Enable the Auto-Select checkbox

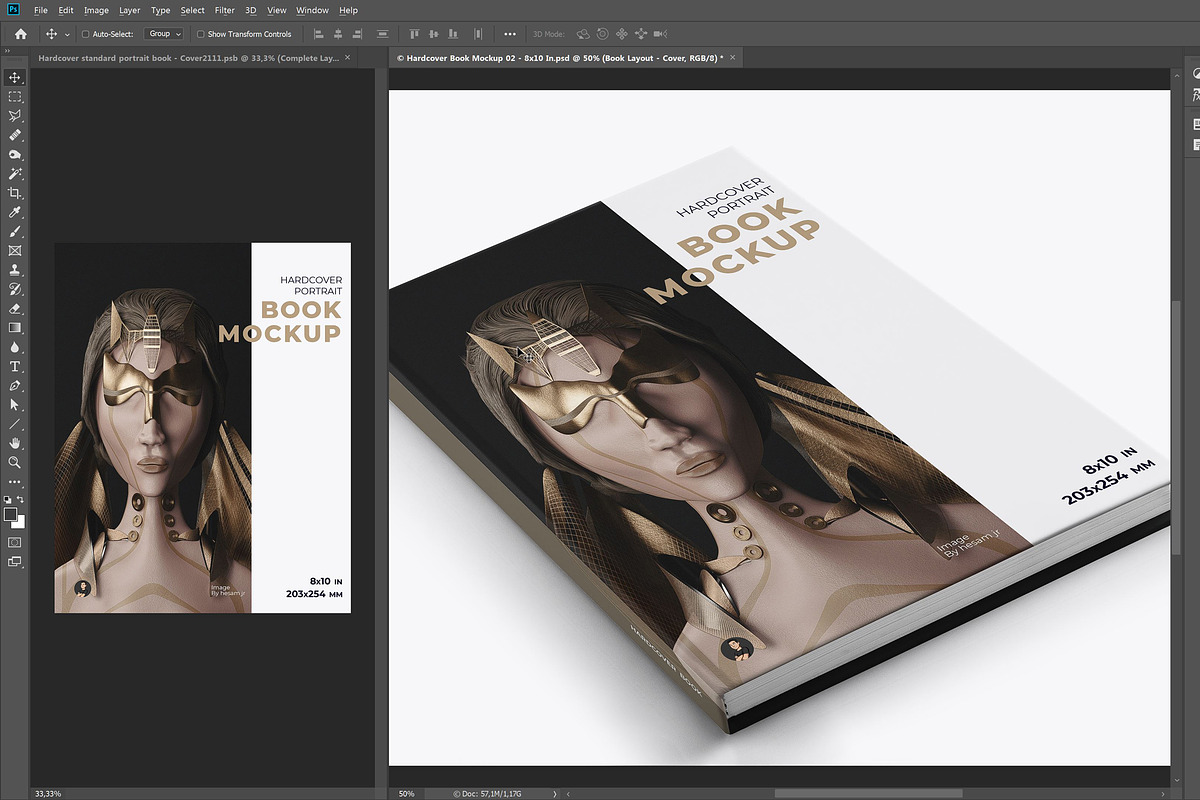pyautogui.click(x=85, y=34)
